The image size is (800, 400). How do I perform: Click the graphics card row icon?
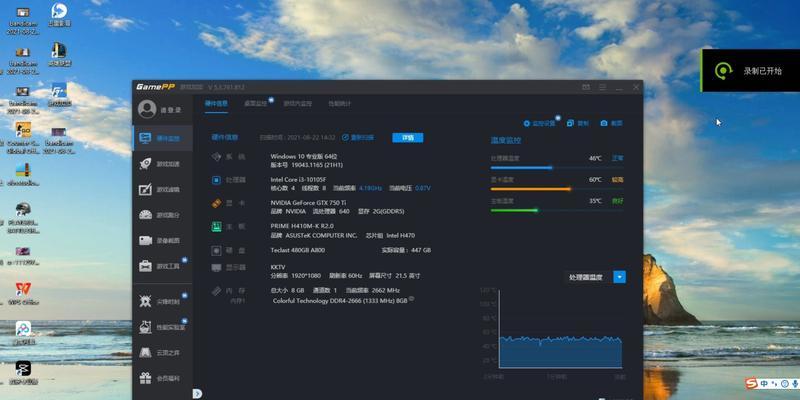[216, 203]
